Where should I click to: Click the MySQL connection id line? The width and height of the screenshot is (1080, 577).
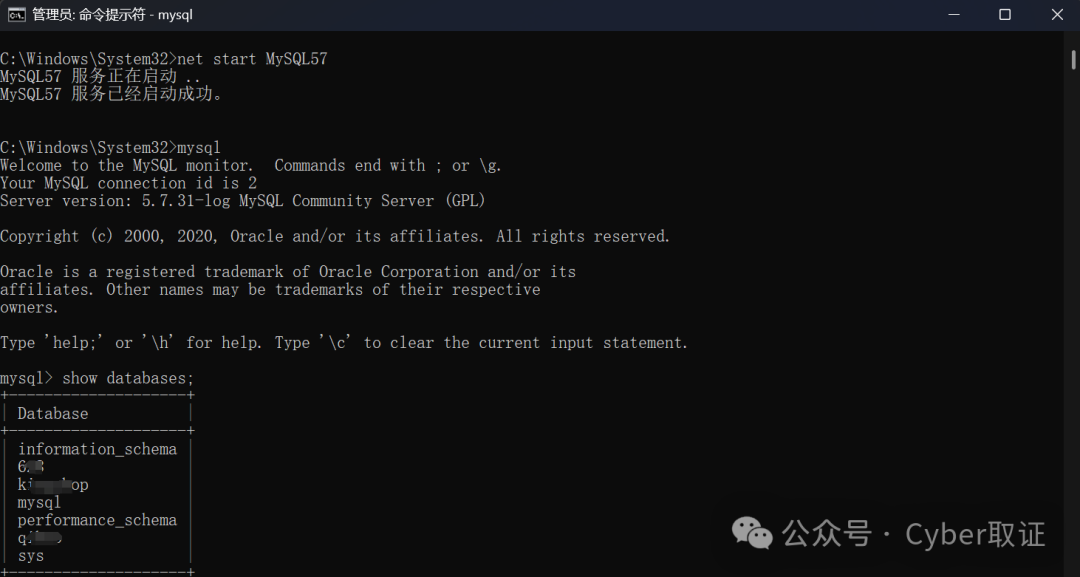tap(128, 183)
